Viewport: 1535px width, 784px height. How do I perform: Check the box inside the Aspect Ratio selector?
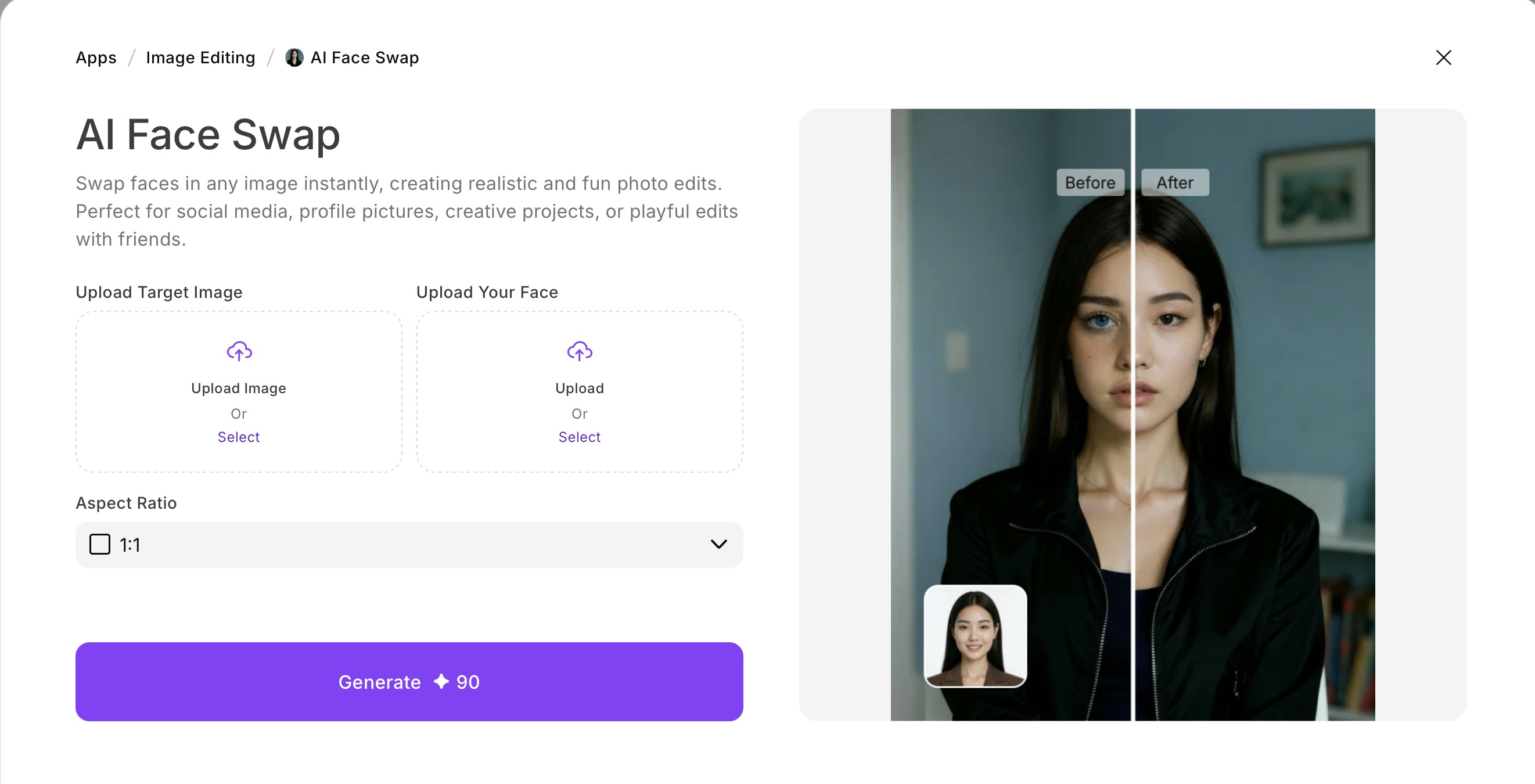click(100, 544)
